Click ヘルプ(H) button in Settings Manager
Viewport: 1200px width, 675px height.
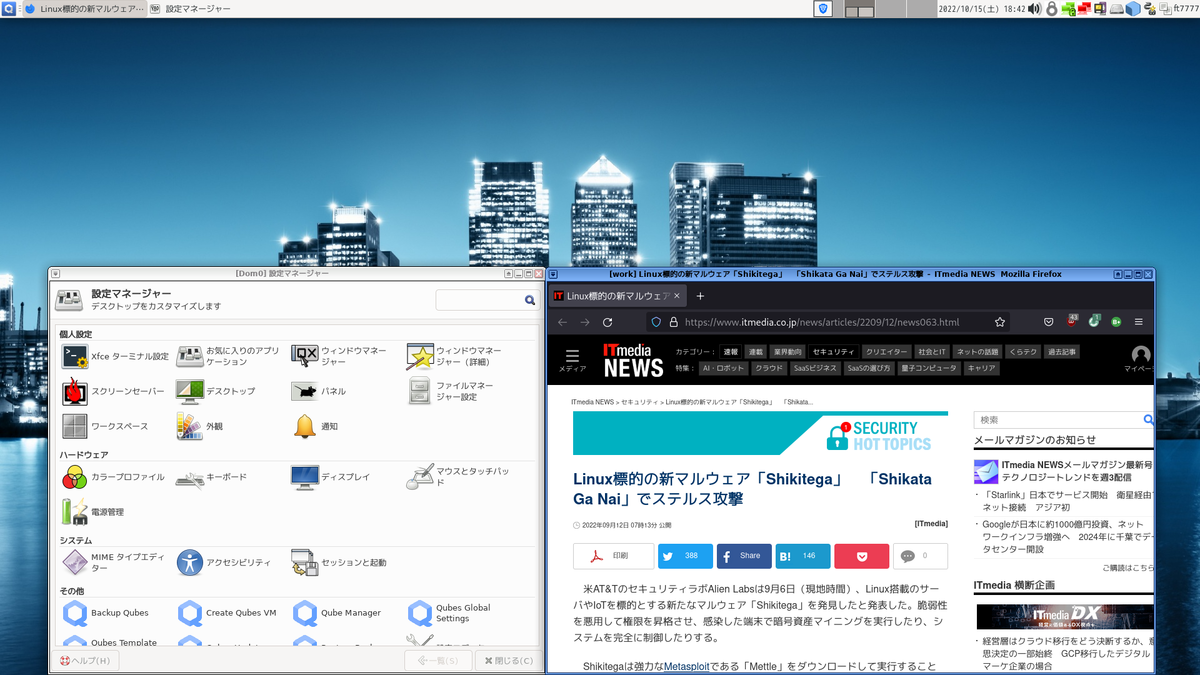coord(87,661)
